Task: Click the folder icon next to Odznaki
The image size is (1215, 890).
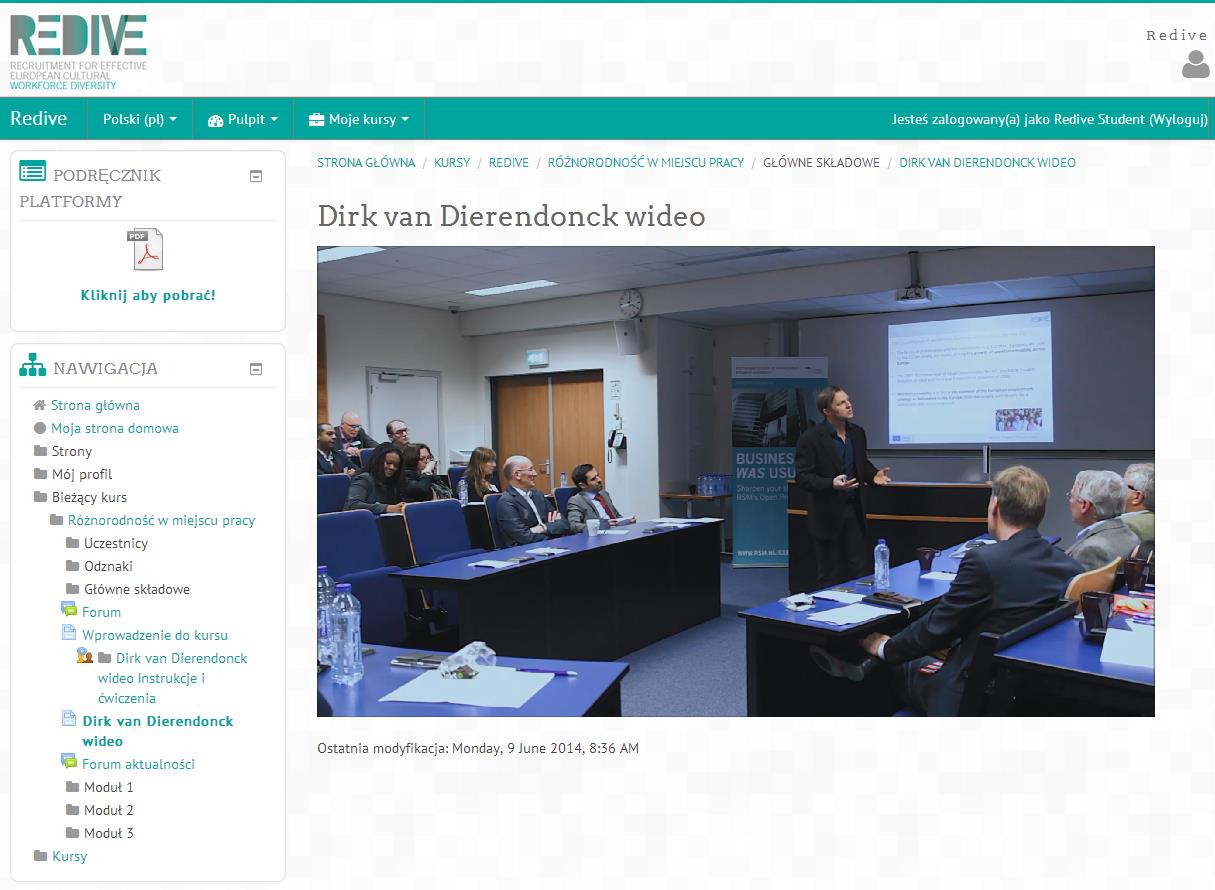Action: pos(72,566)
